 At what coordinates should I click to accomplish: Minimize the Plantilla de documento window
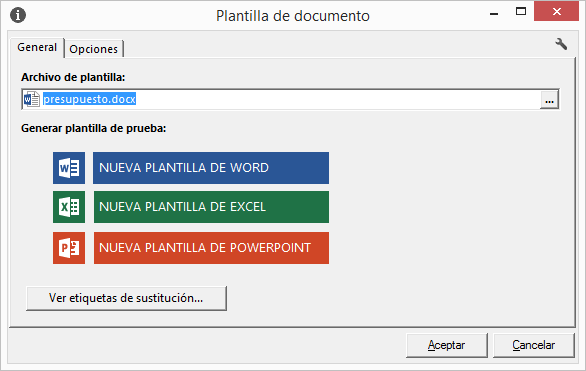coord(494,12)
